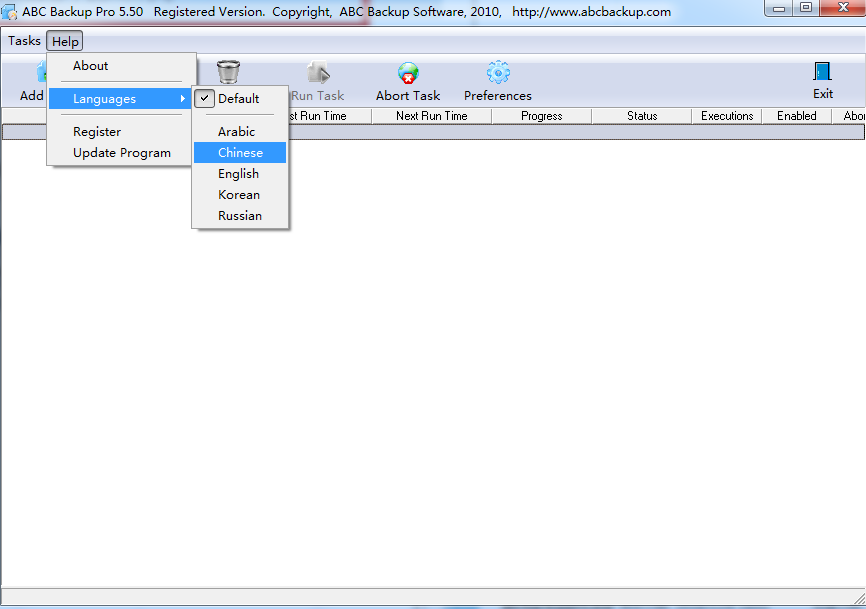Click the ABC Backup Pro title bar icon
866x609 pixels.
[x=9, y=12]
